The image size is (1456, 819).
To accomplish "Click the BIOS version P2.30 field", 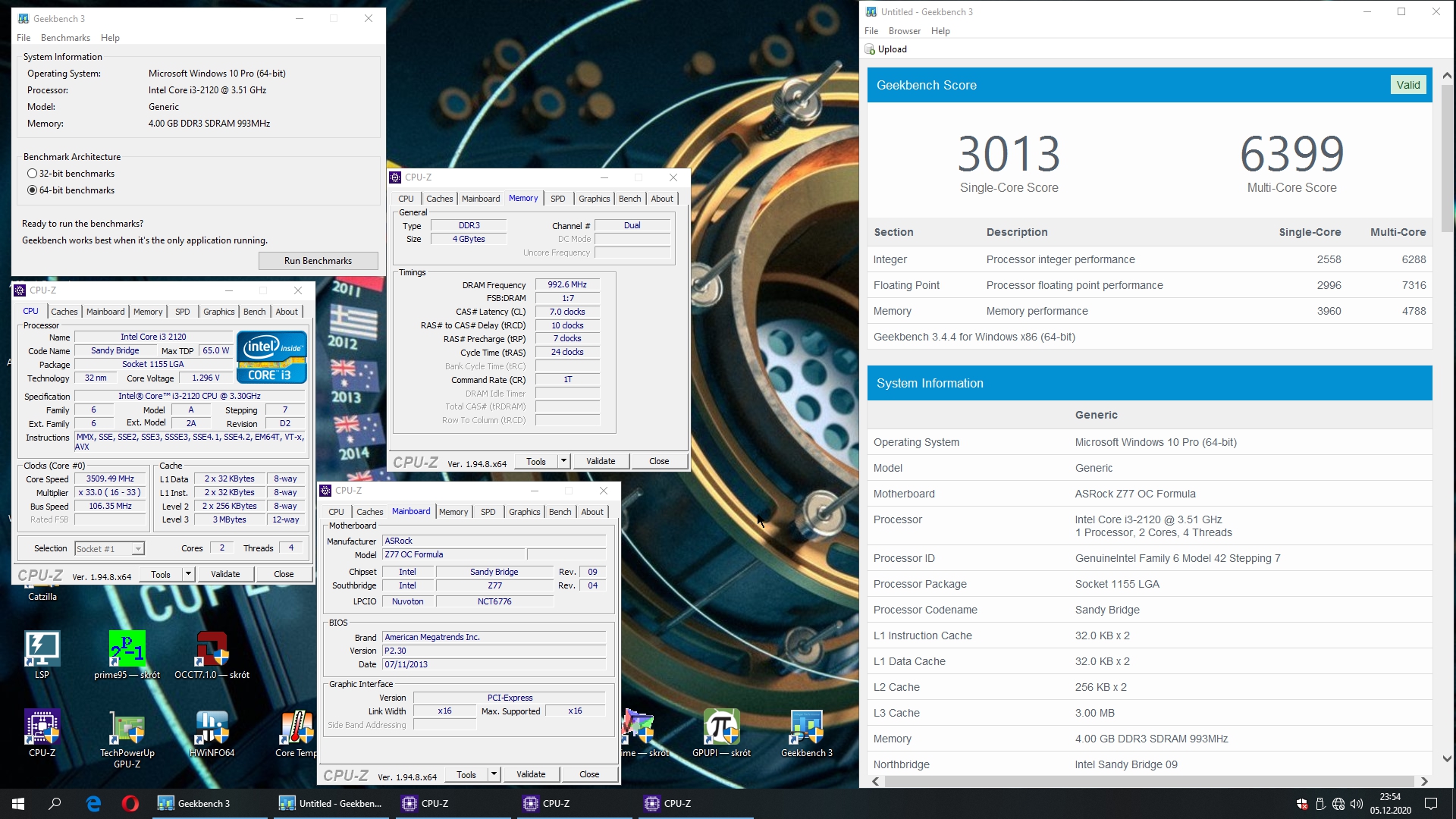I will coord(494,651).
